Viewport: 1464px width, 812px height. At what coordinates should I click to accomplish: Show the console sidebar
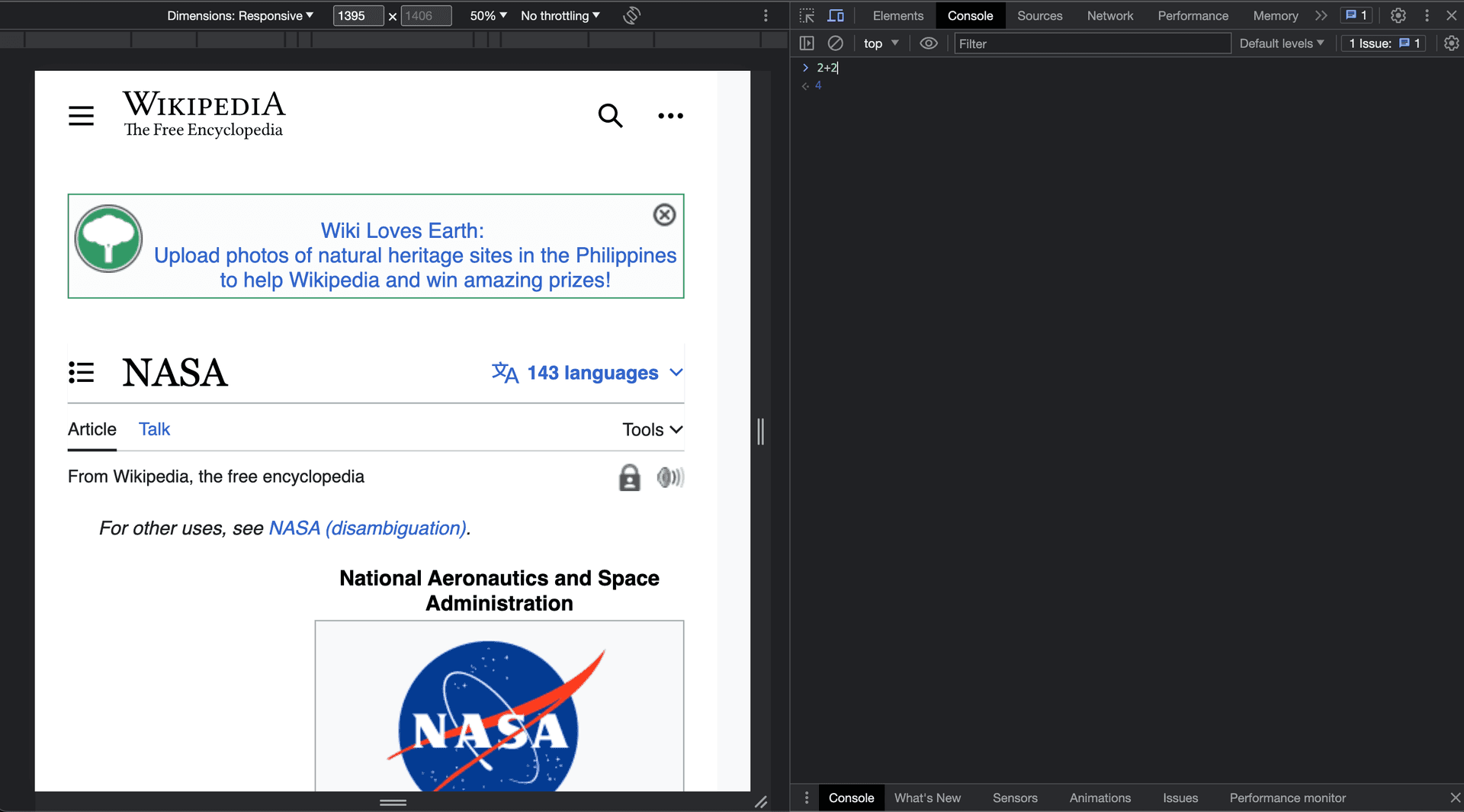pyautogui.click(x=807, y=43)
